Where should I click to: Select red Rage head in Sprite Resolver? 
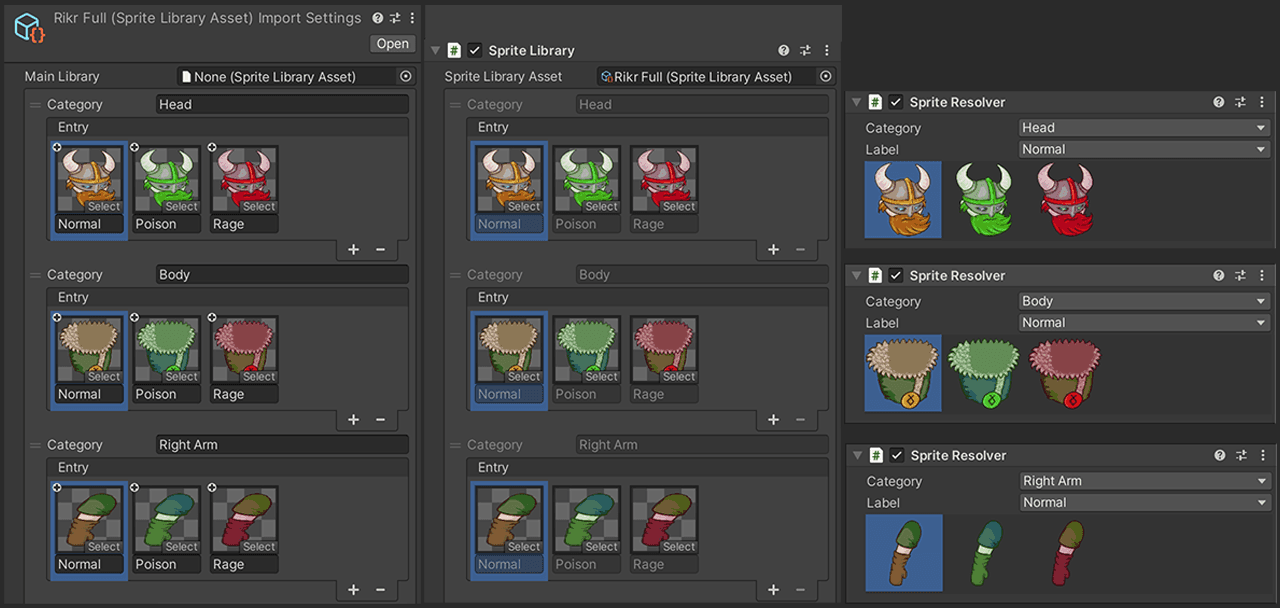point(1064,199)
